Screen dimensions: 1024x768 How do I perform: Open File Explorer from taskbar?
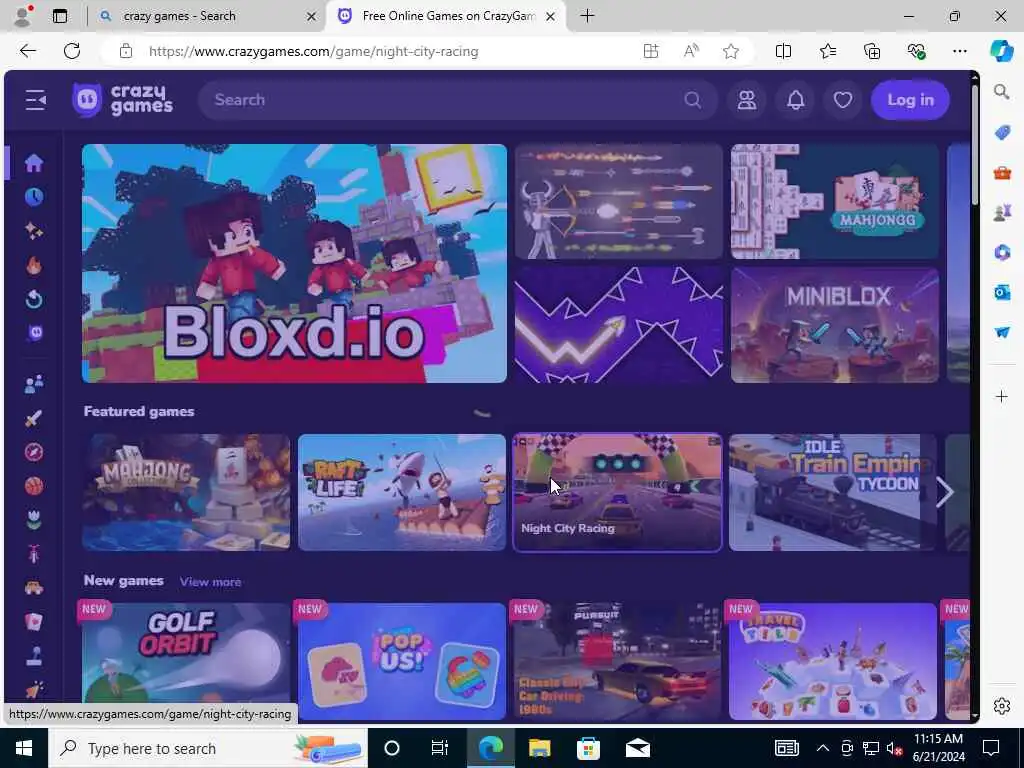(x=539, y=748)
